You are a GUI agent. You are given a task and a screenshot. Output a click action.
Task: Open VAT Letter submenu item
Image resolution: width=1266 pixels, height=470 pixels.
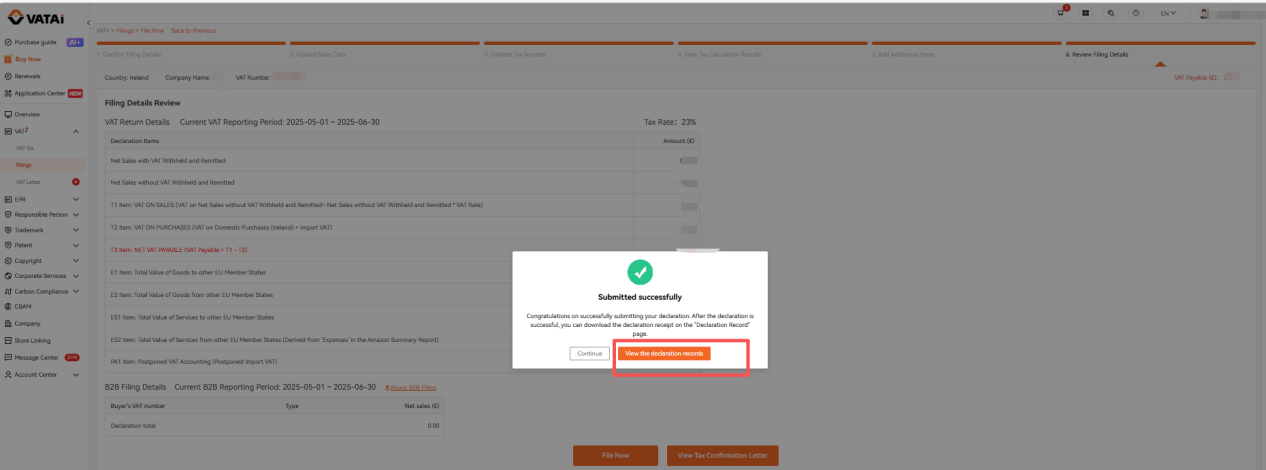(29, 182)
